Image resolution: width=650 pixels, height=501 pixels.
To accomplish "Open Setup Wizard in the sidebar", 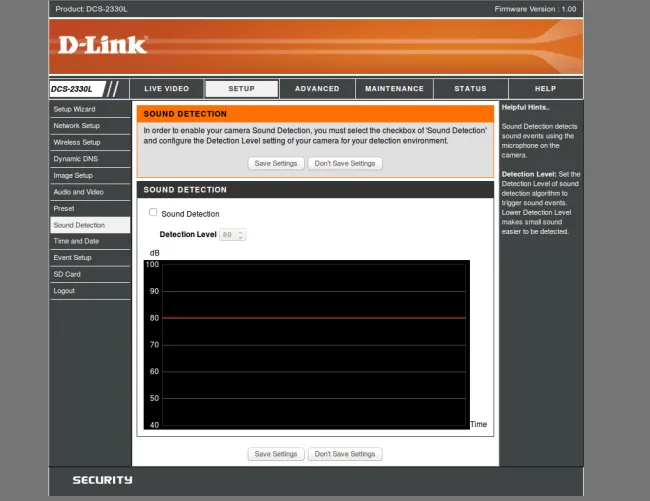I will 90,109.
